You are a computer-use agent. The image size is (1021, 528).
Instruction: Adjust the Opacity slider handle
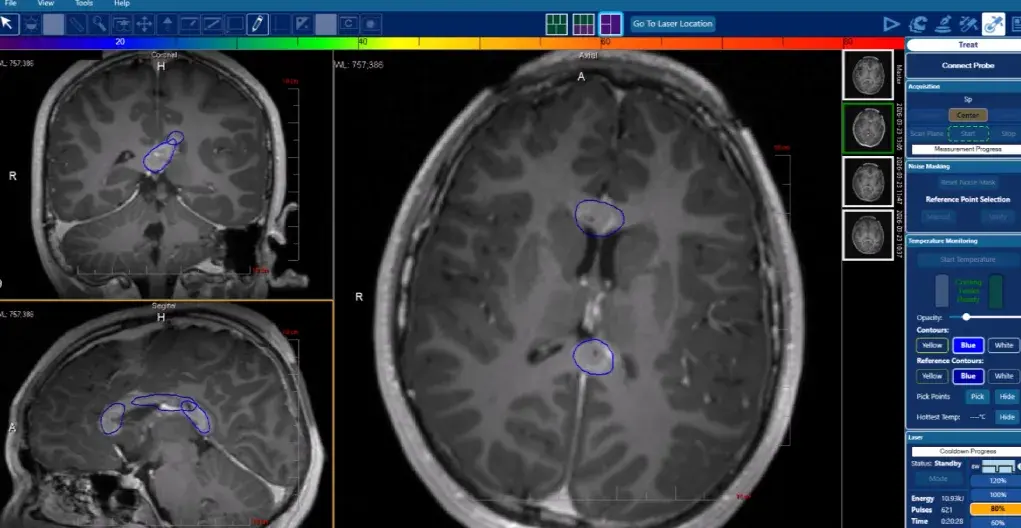coord(966,317)
